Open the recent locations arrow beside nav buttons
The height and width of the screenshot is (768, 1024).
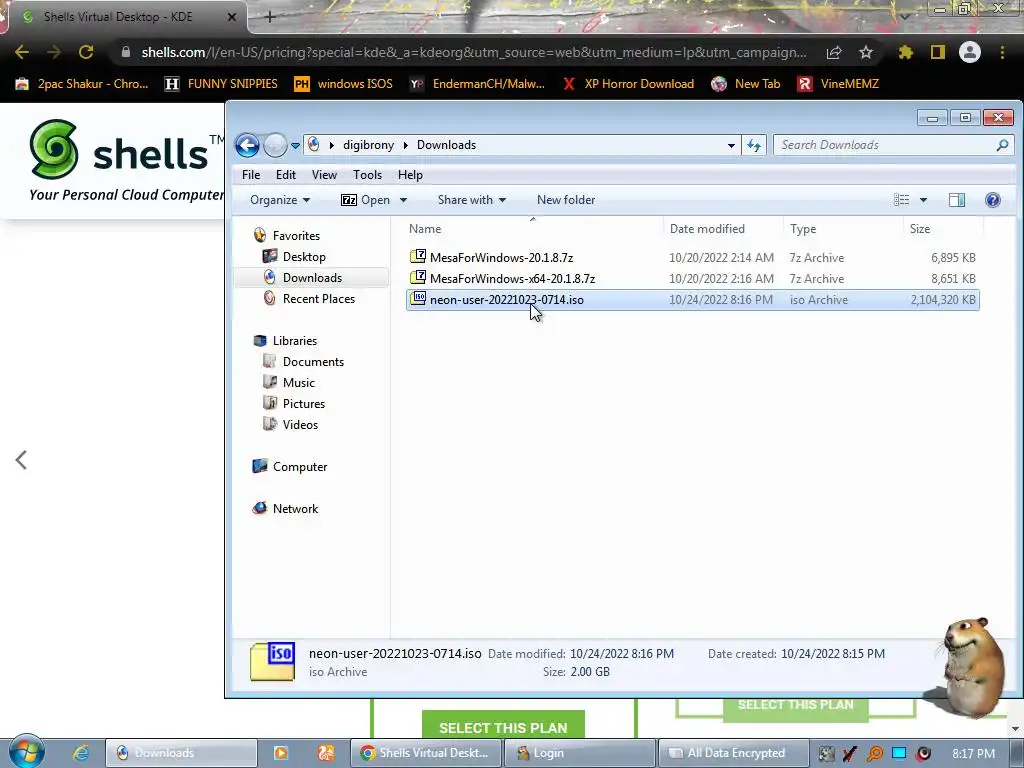(x=295, y=146)
